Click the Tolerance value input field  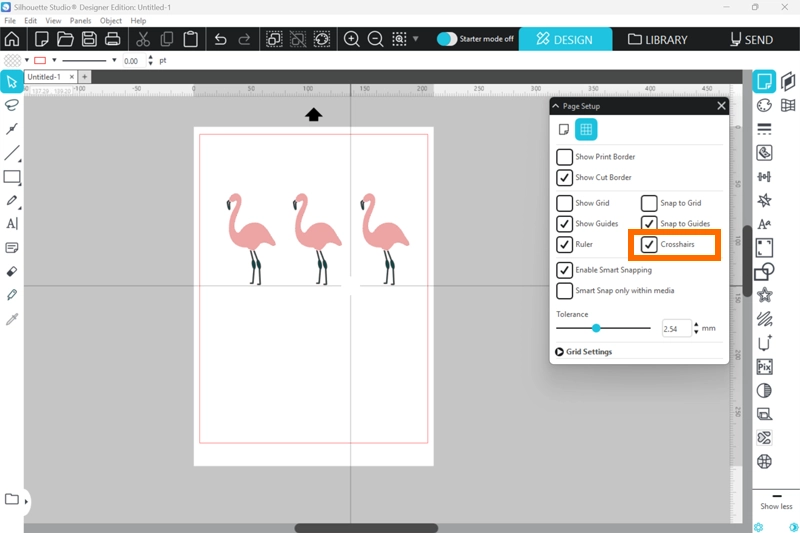675,328
